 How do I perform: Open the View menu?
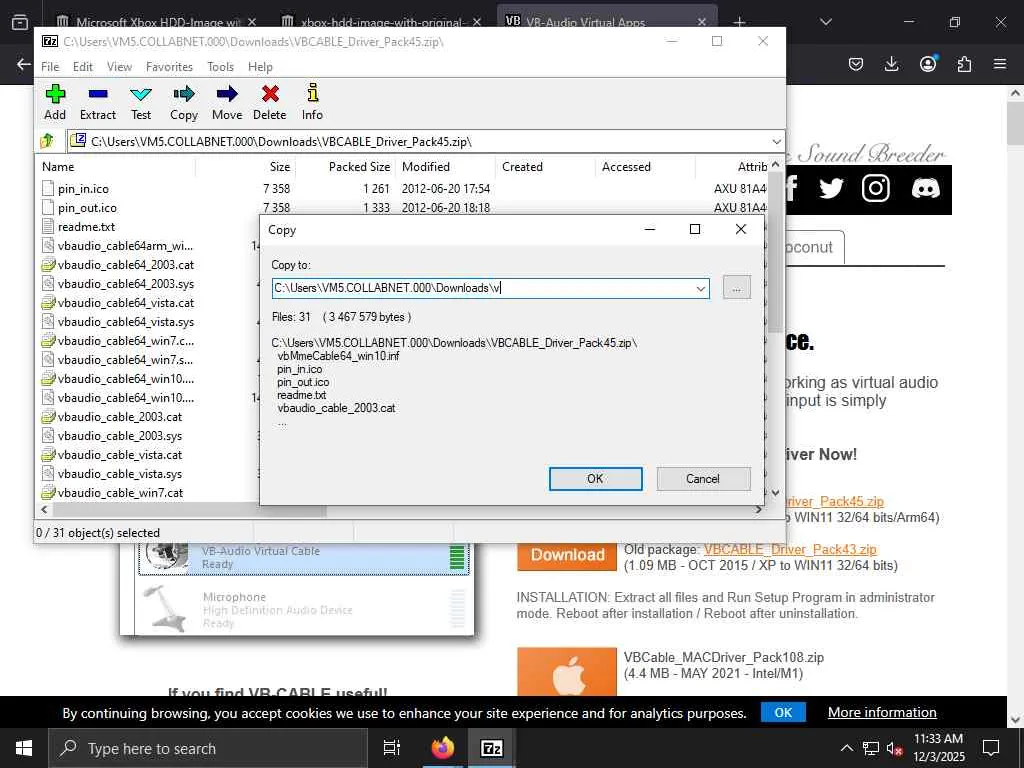coord(120,67)
